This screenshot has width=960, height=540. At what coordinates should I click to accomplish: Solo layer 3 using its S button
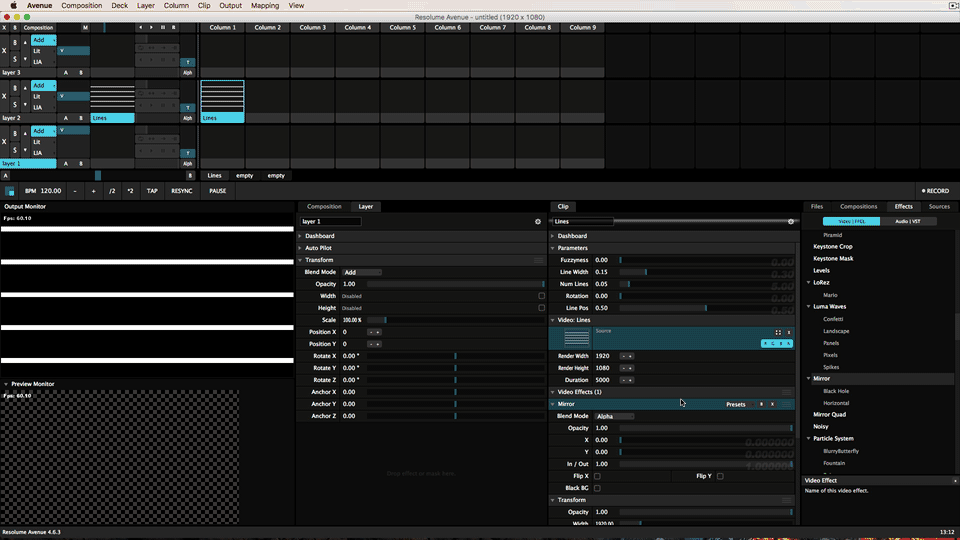(x=15, y=59)
